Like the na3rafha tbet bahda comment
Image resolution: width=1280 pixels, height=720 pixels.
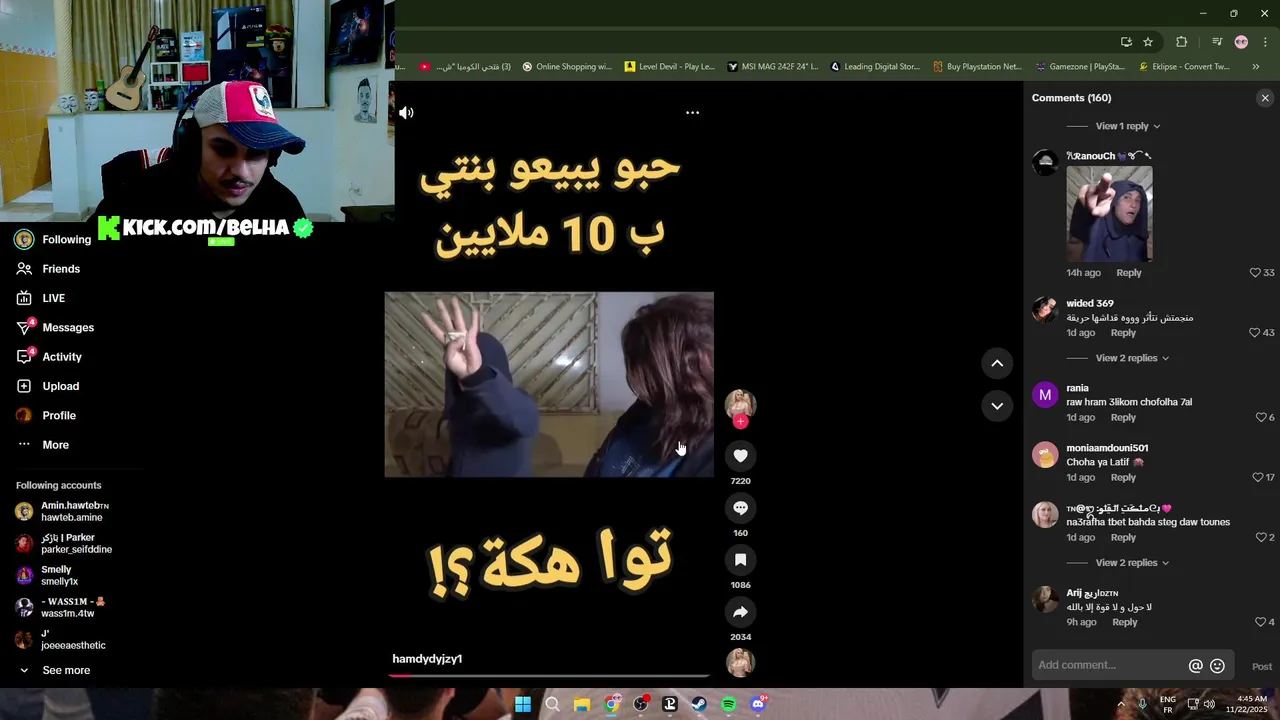[x=1261, y=538]
